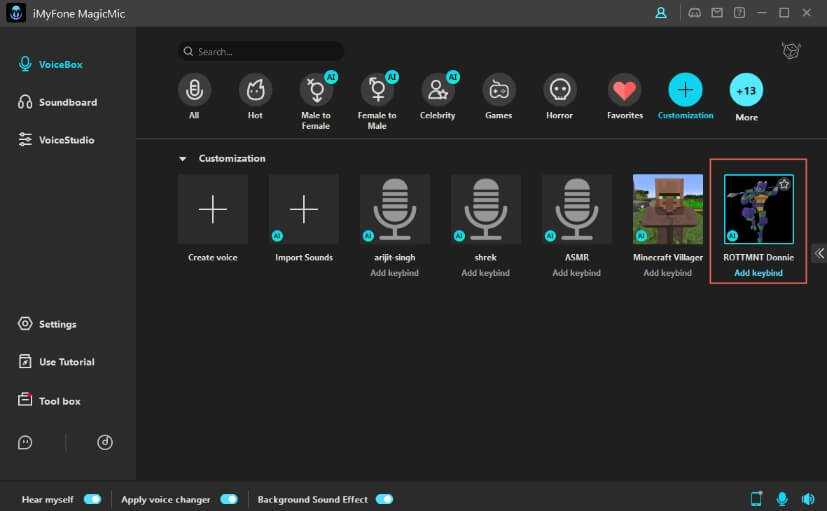Mute the speaker icon in status bar
This screenshot has height=511, width=827.
(x=808, y=498)
